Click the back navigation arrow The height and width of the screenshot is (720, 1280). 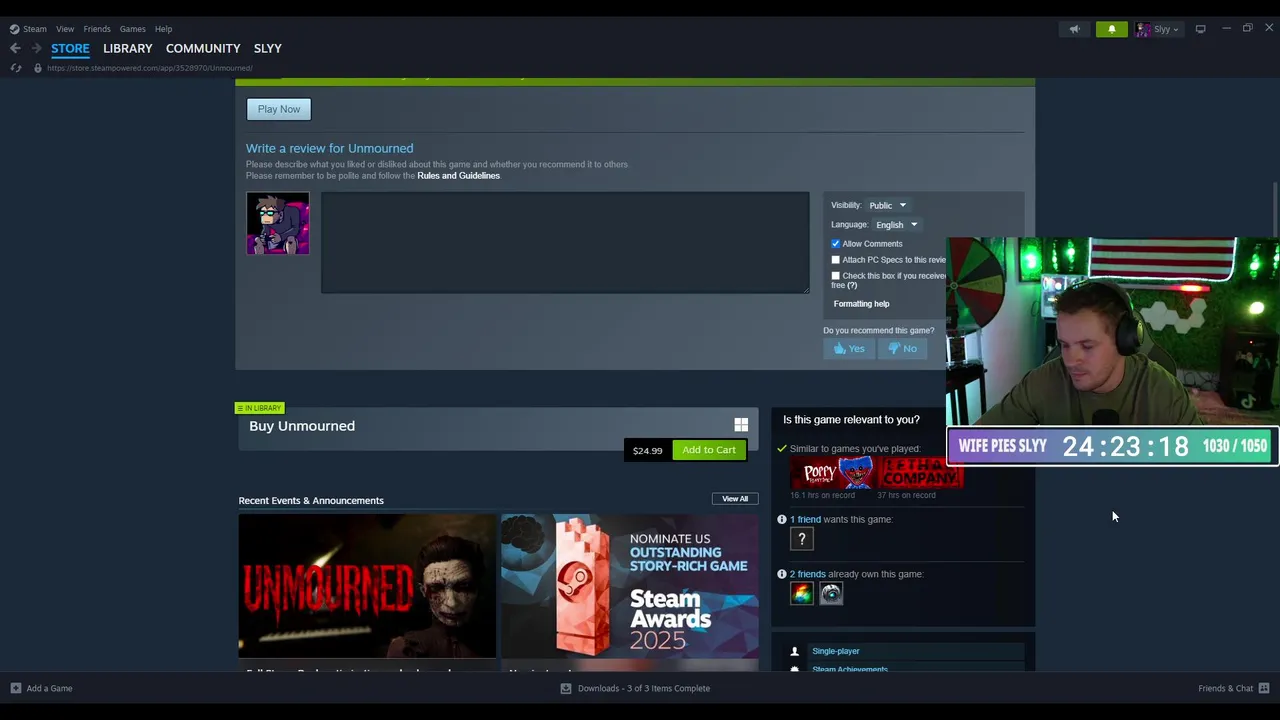[15, 48]
